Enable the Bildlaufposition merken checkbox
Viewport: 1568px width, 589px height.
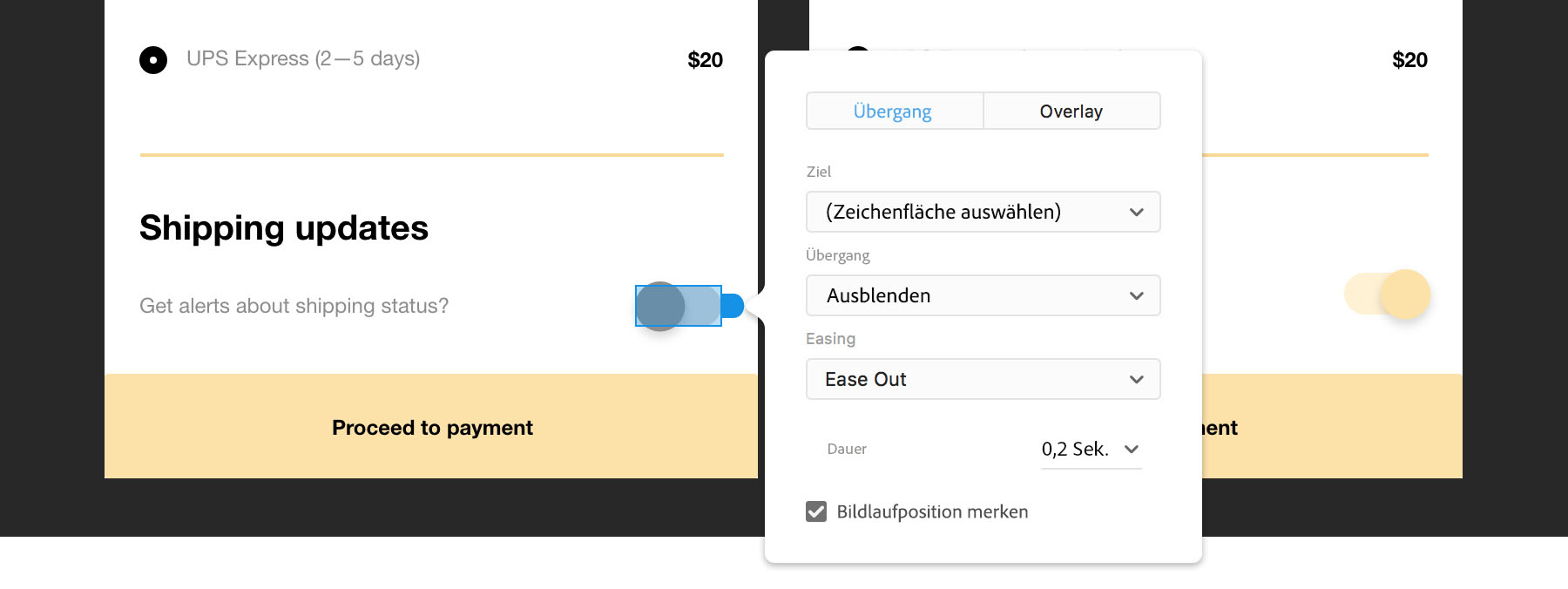pyautogui.click(x=816, y=511)
